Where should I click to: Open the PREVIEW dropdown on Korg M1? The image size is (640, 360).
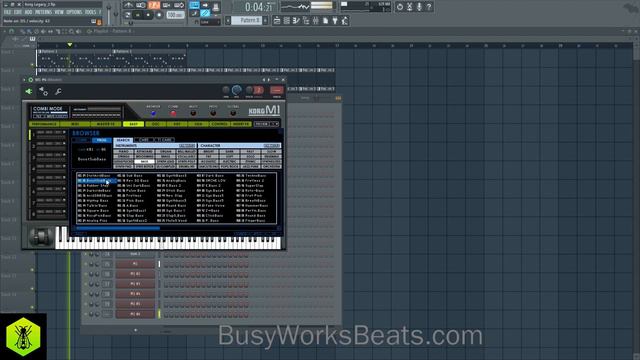coord(266,124)
